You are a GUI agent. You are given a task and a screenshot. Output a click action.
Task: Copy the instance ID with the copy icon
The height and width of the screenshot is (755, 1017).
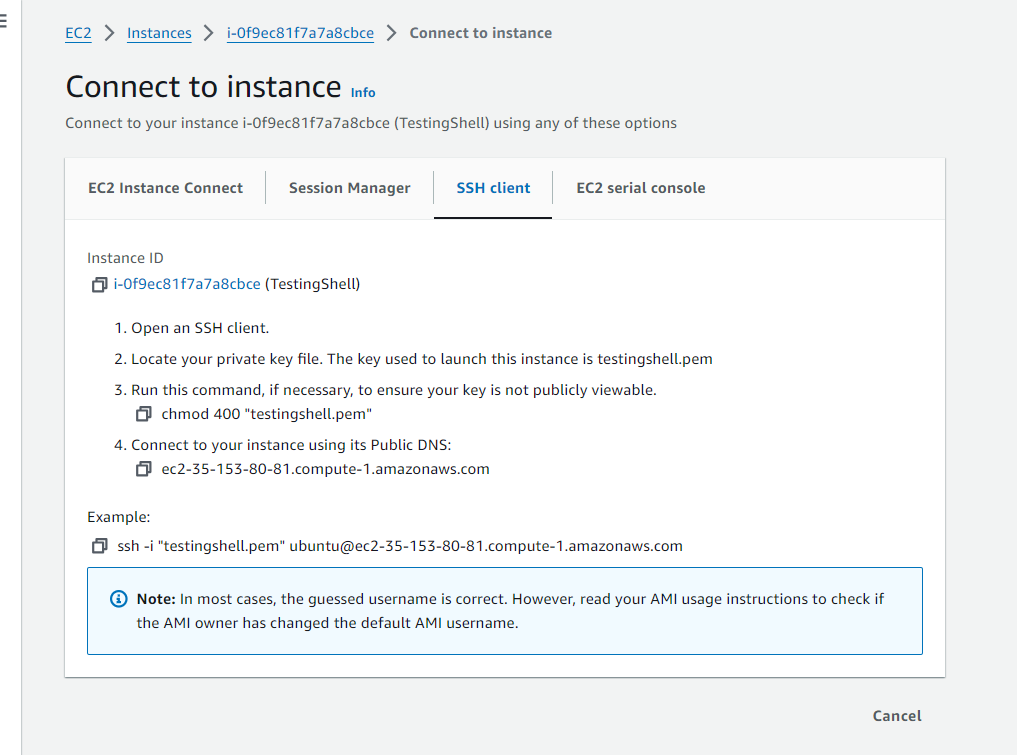(x=99, y=285)
